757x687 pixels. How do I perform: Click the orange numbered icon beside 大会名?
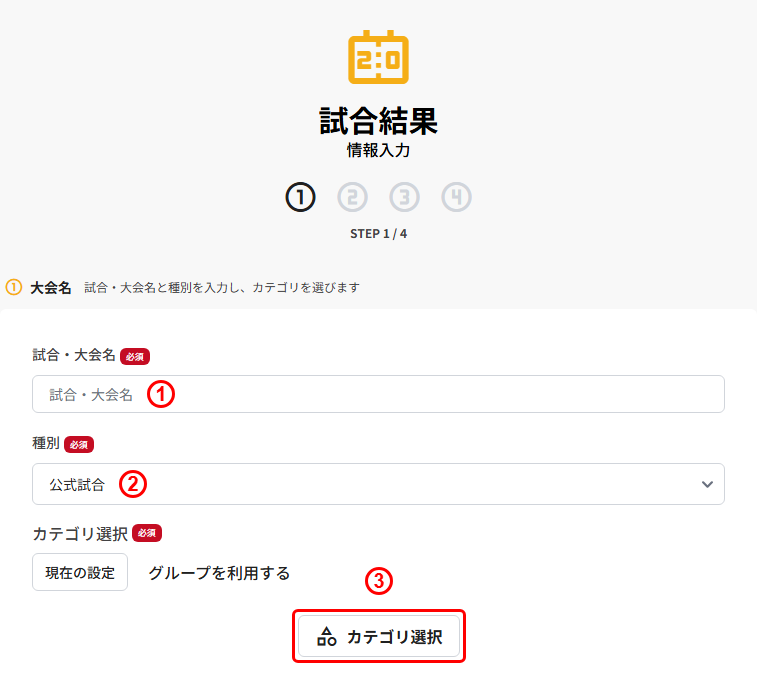[x=14, y=287]
